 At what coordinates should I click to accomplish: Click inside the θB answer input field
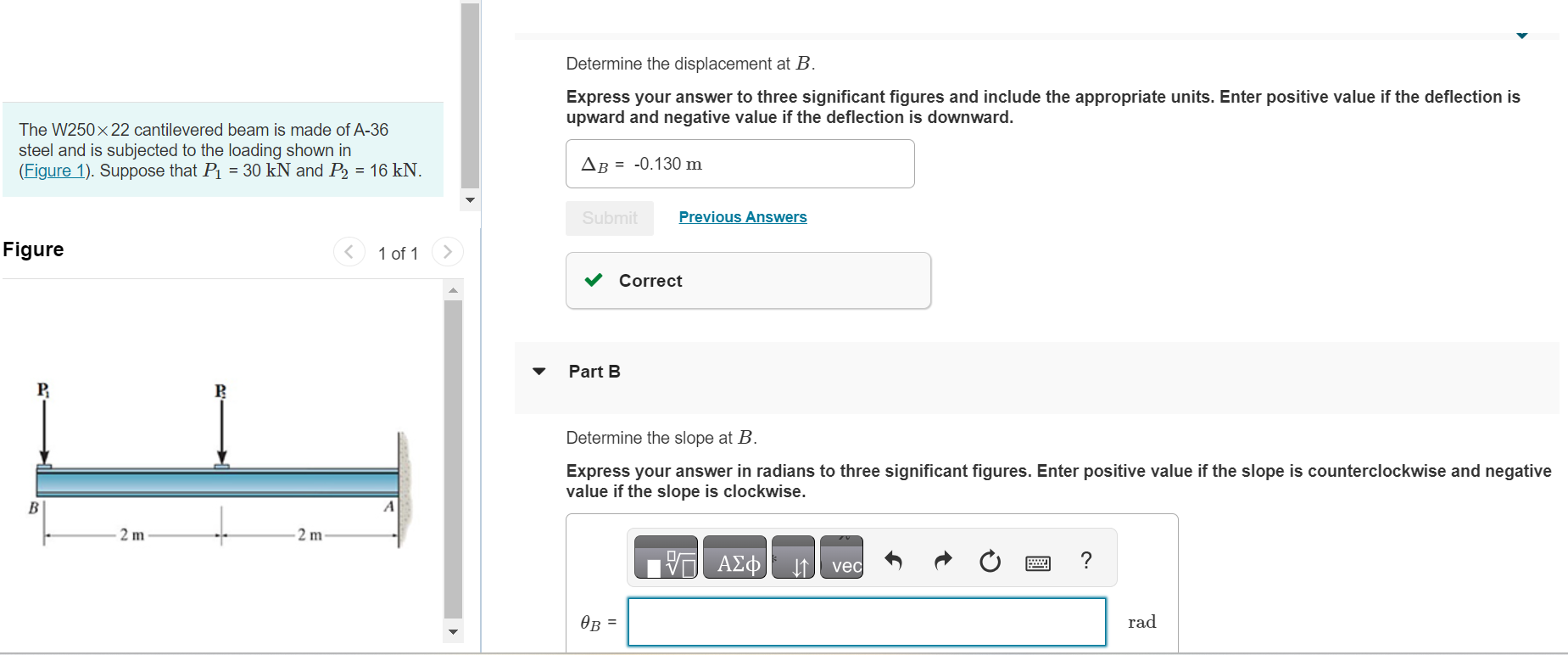pyautogui.click(x=866, y=621)
